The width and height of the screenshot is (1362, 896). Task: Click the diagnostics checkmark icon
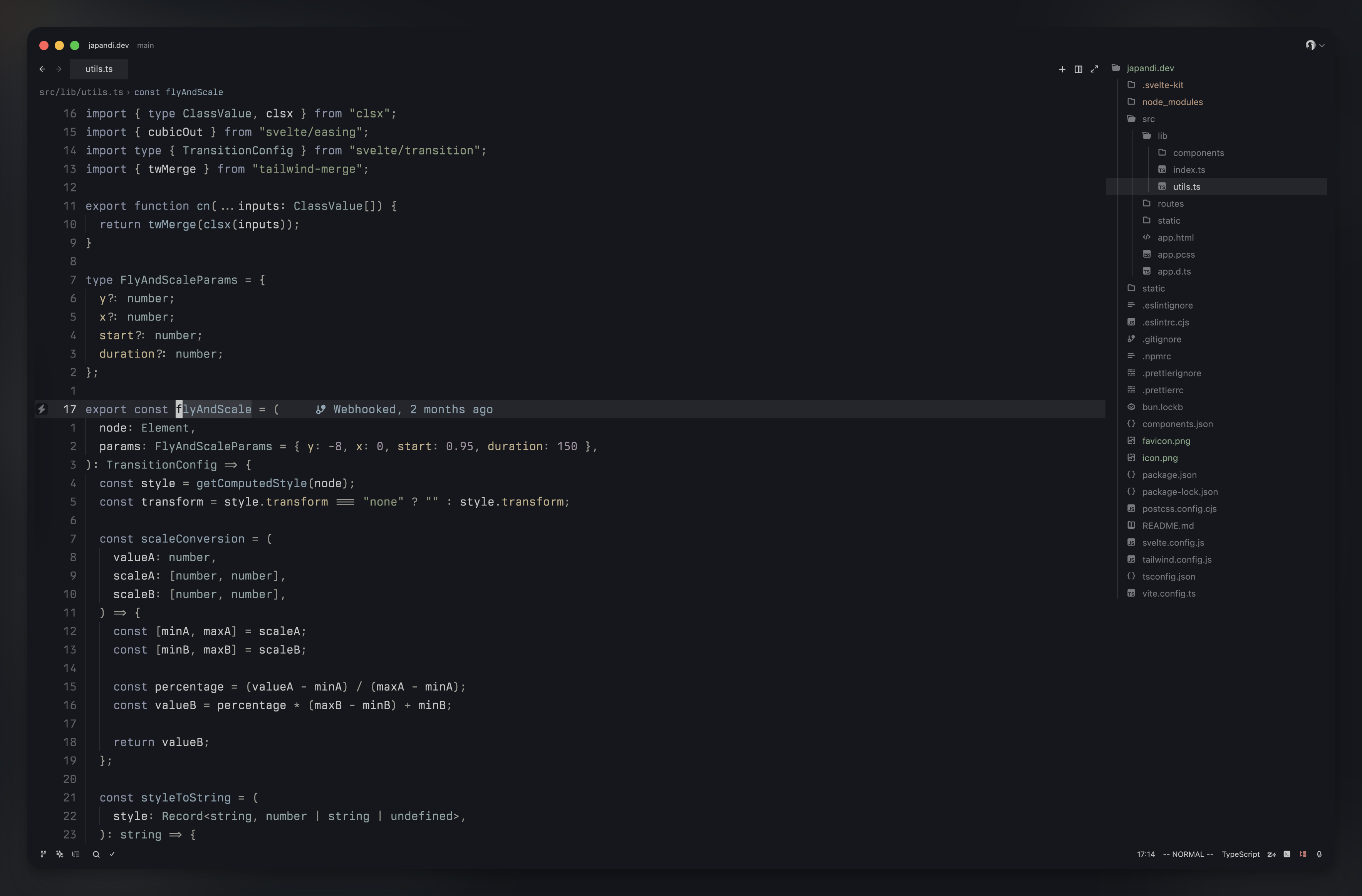click(112, 854)
